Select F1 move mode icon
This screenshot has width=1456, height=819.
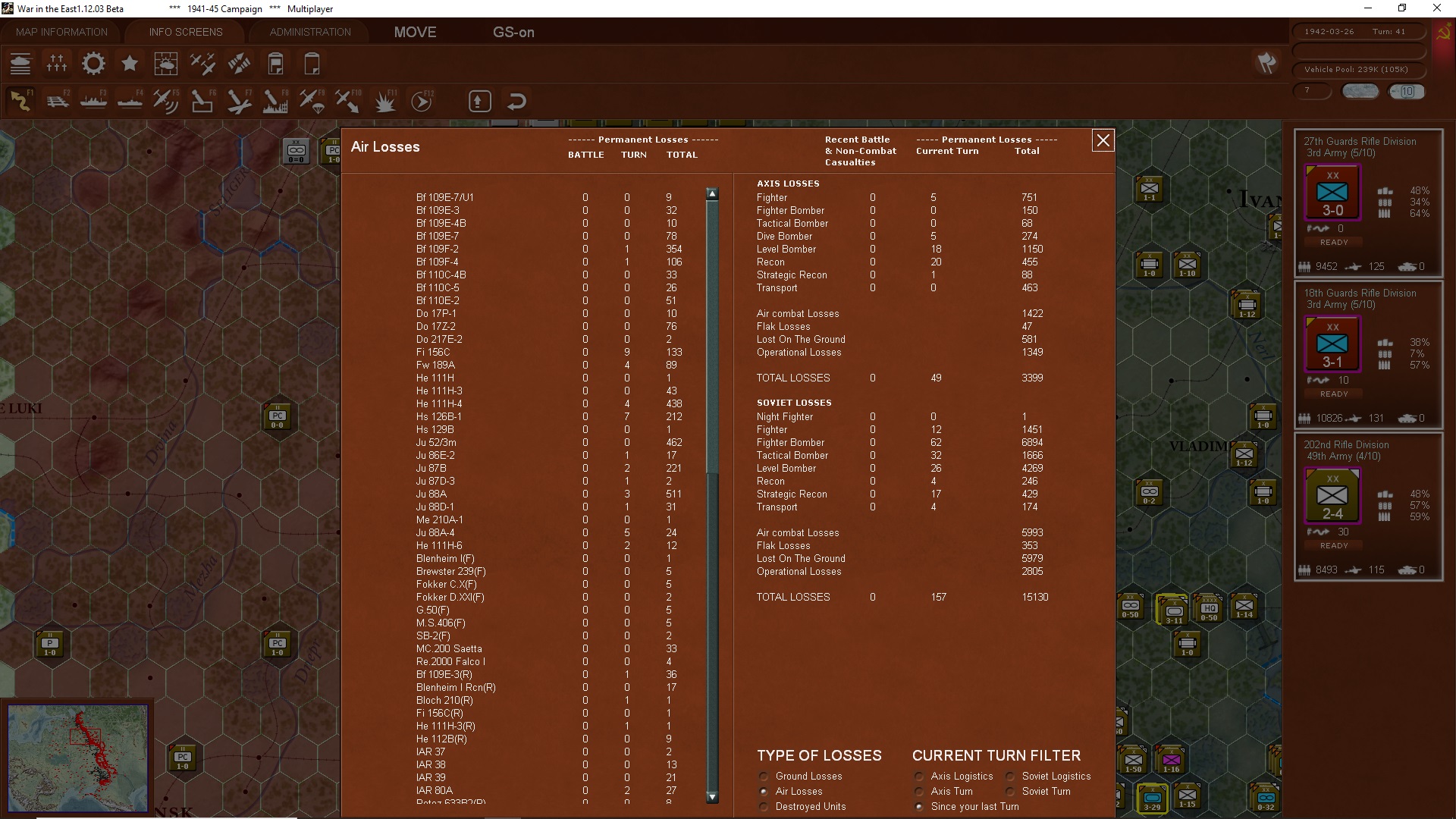(20, 101)
